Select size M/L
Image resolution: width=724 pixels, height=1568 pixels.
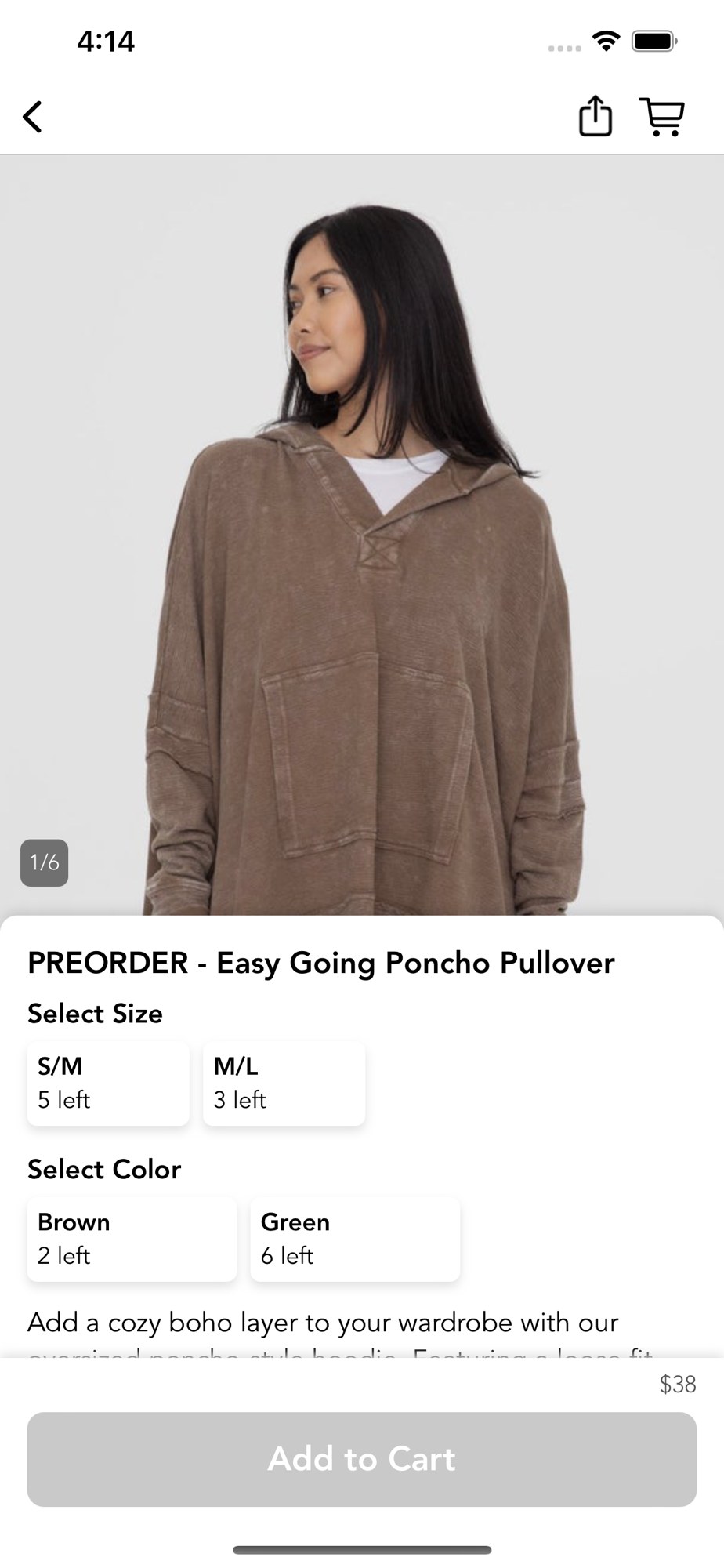284,1083
